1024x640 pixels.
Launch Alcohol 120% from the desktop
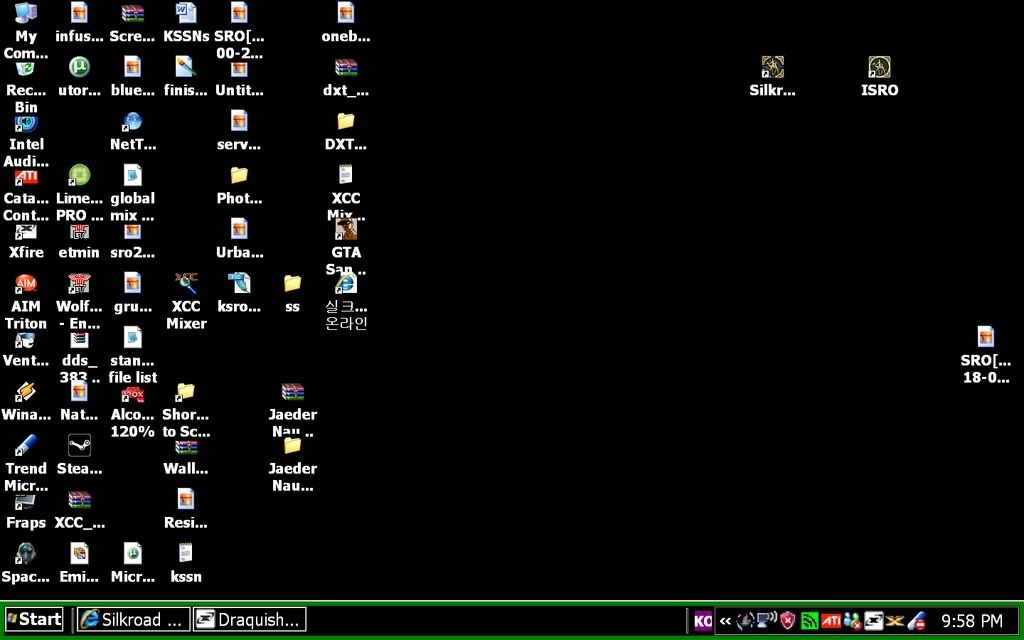[133, 394]
